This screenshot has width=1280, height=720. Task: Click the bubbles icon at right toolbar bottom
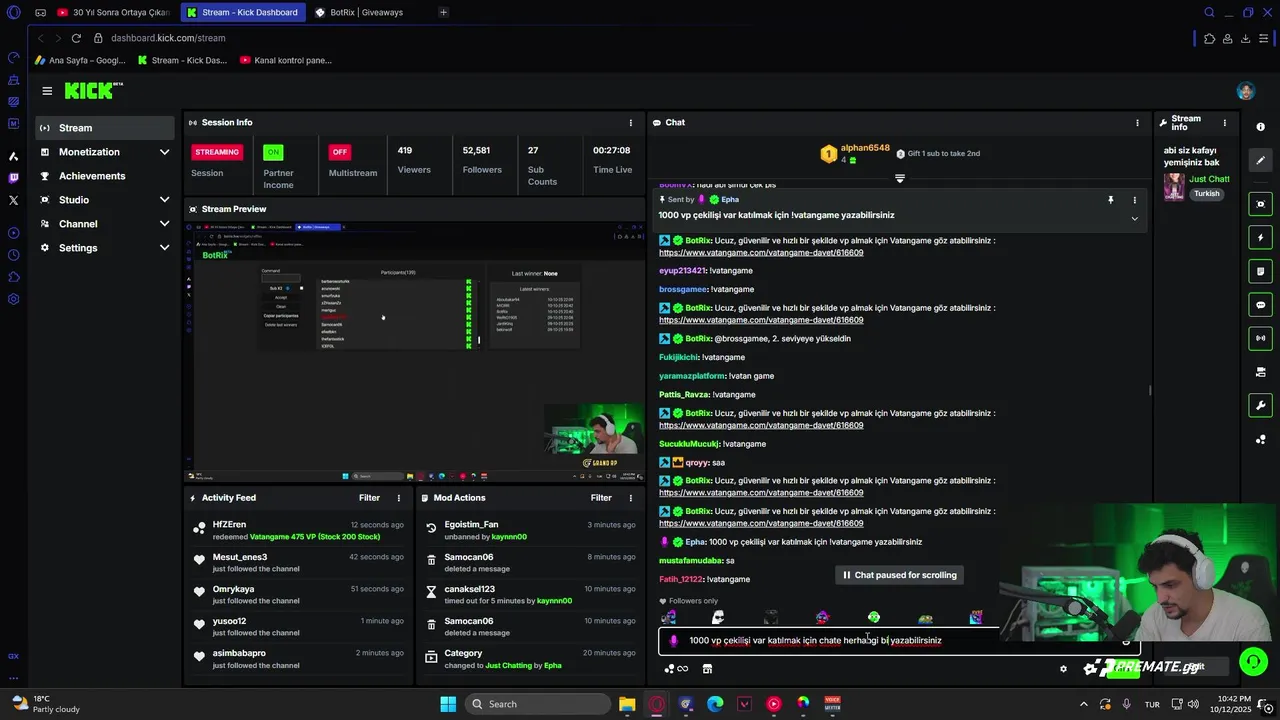coord(1260,439)
